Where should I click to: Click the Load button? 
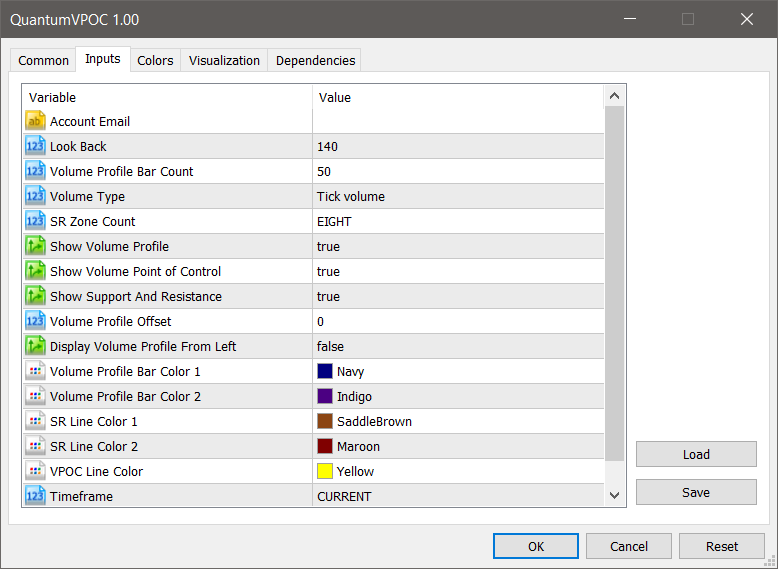[x=696, y=454]
